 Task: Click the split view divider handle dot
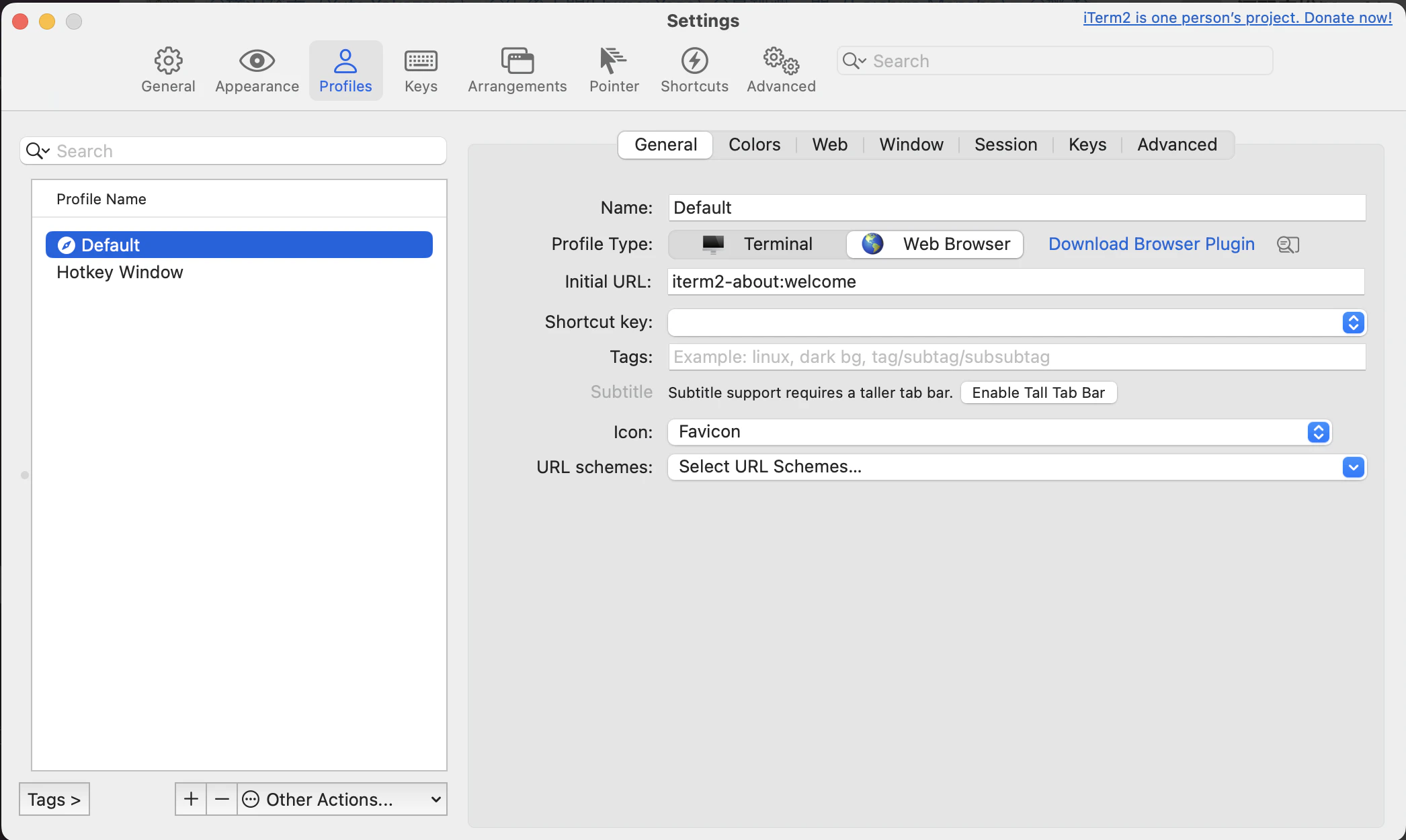[x=25, y=475]
